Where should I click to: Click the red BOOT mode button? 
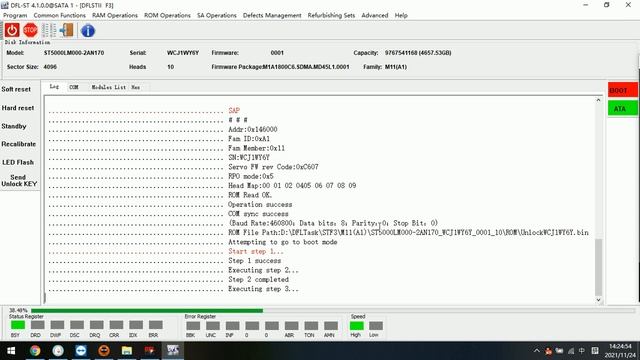click(x=622, y=90)
